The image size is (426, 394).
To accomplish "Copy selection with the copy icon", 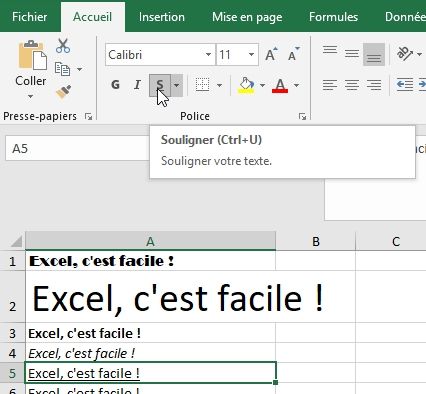I will [62, 69].
